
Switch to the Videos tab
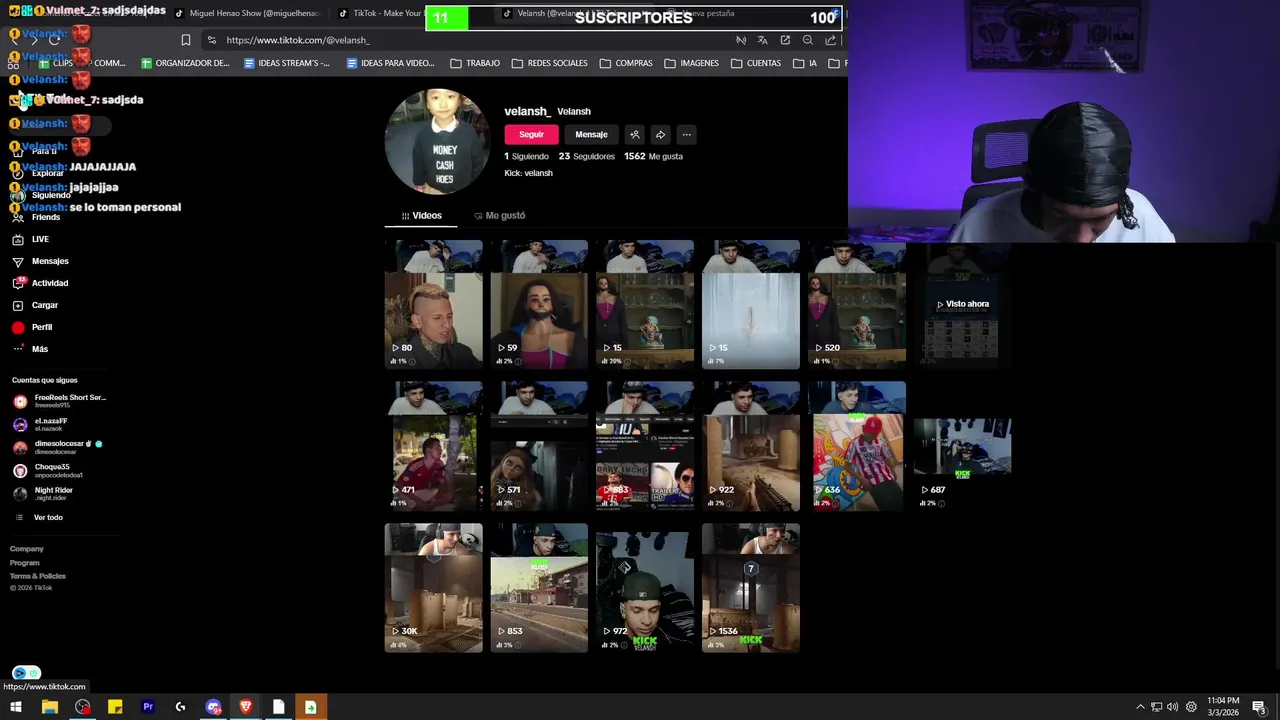421,215
